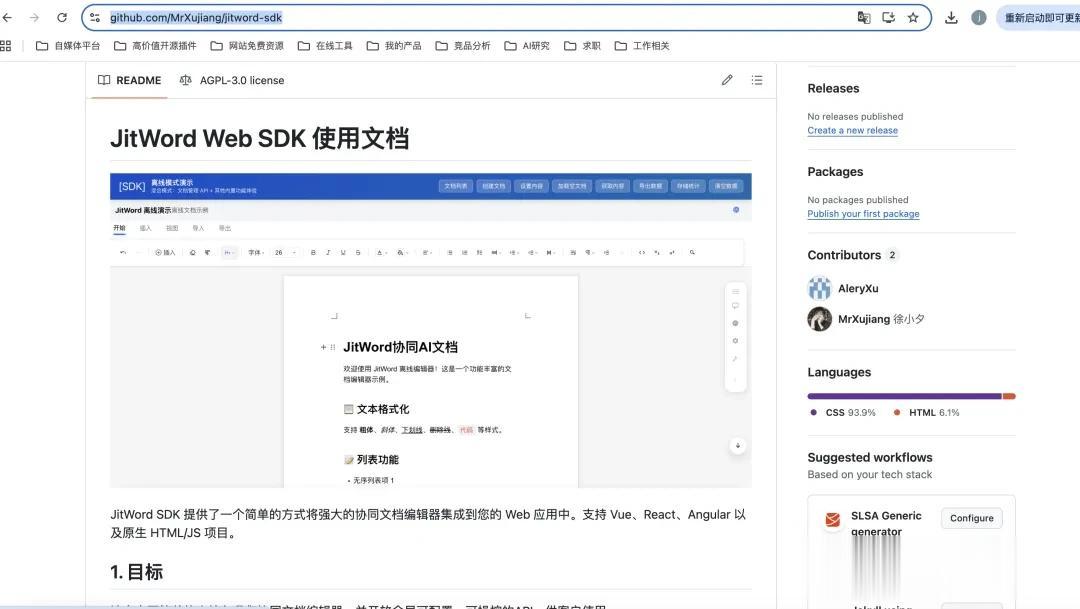Click the HTML 6.1% language entry

pyautogui.click(x=926, y=413)
